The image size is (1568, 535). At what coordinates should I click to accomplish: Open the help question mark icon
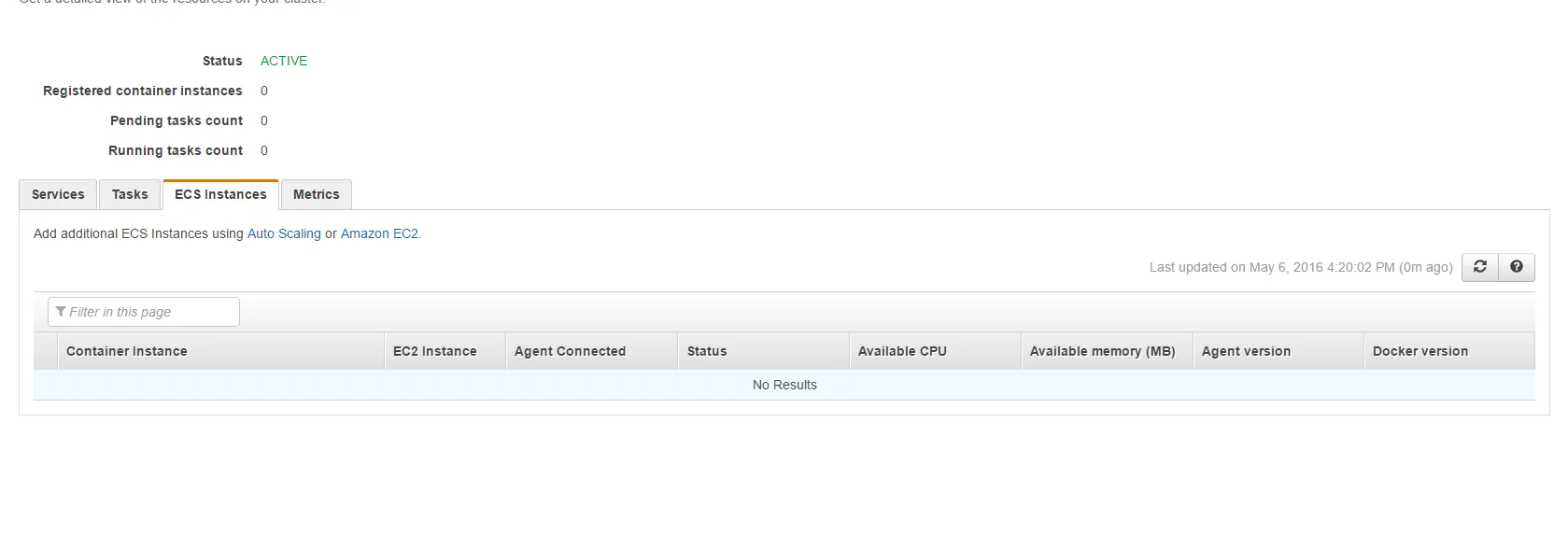click(x=1517, y=267)
